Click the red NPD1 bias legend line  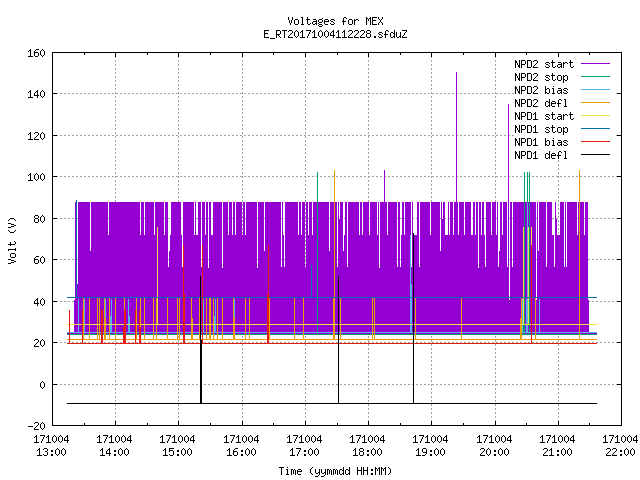pyautogui.click(x=596, y=142)
